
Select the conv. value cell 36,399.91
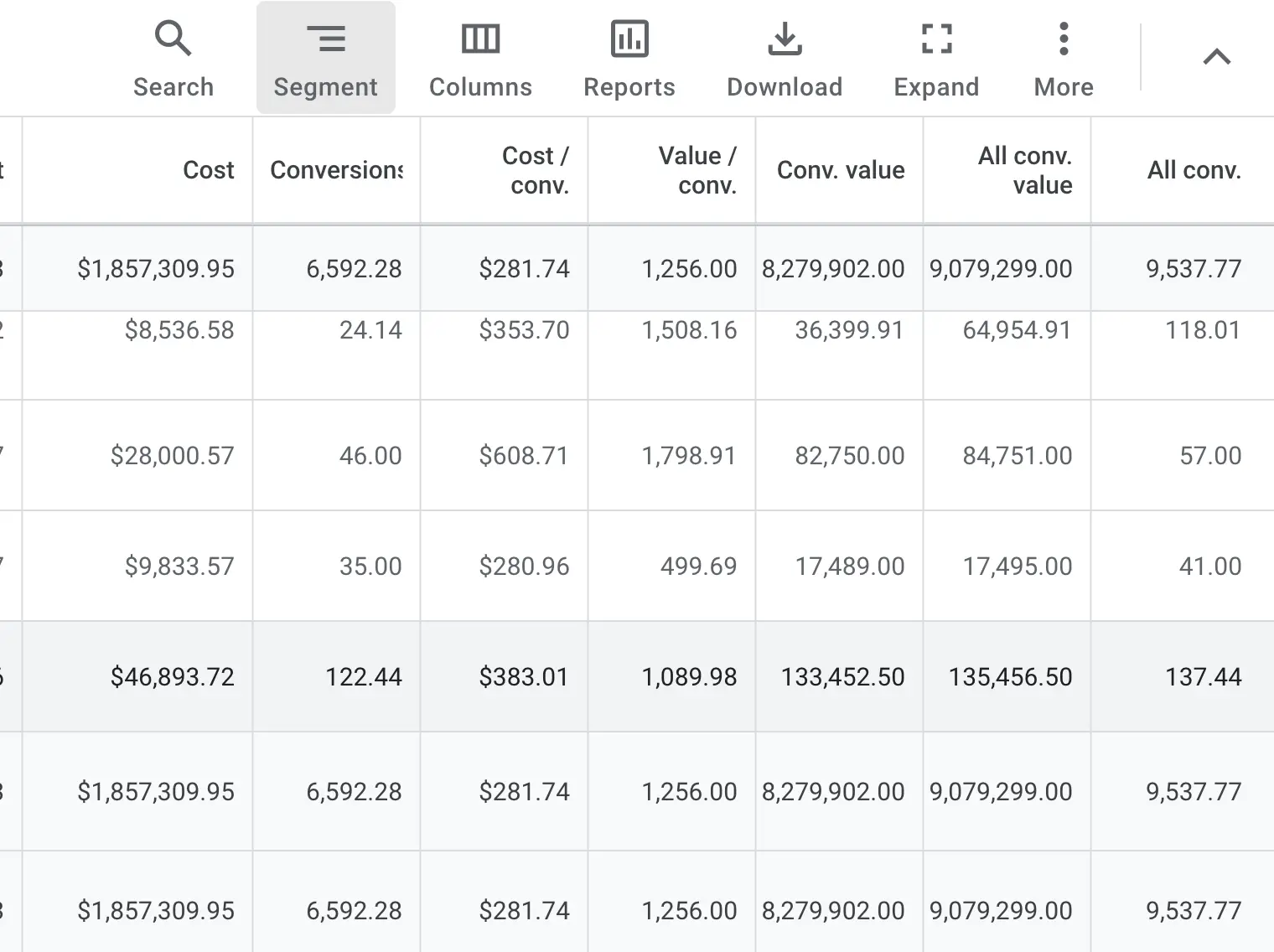850,330
